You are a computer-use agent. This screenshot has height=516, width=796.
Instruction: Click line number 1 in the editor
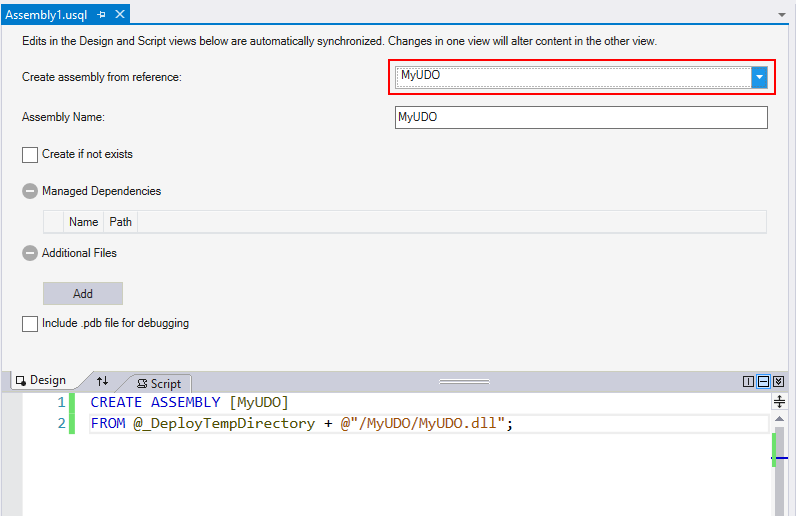tap(61, 402)
